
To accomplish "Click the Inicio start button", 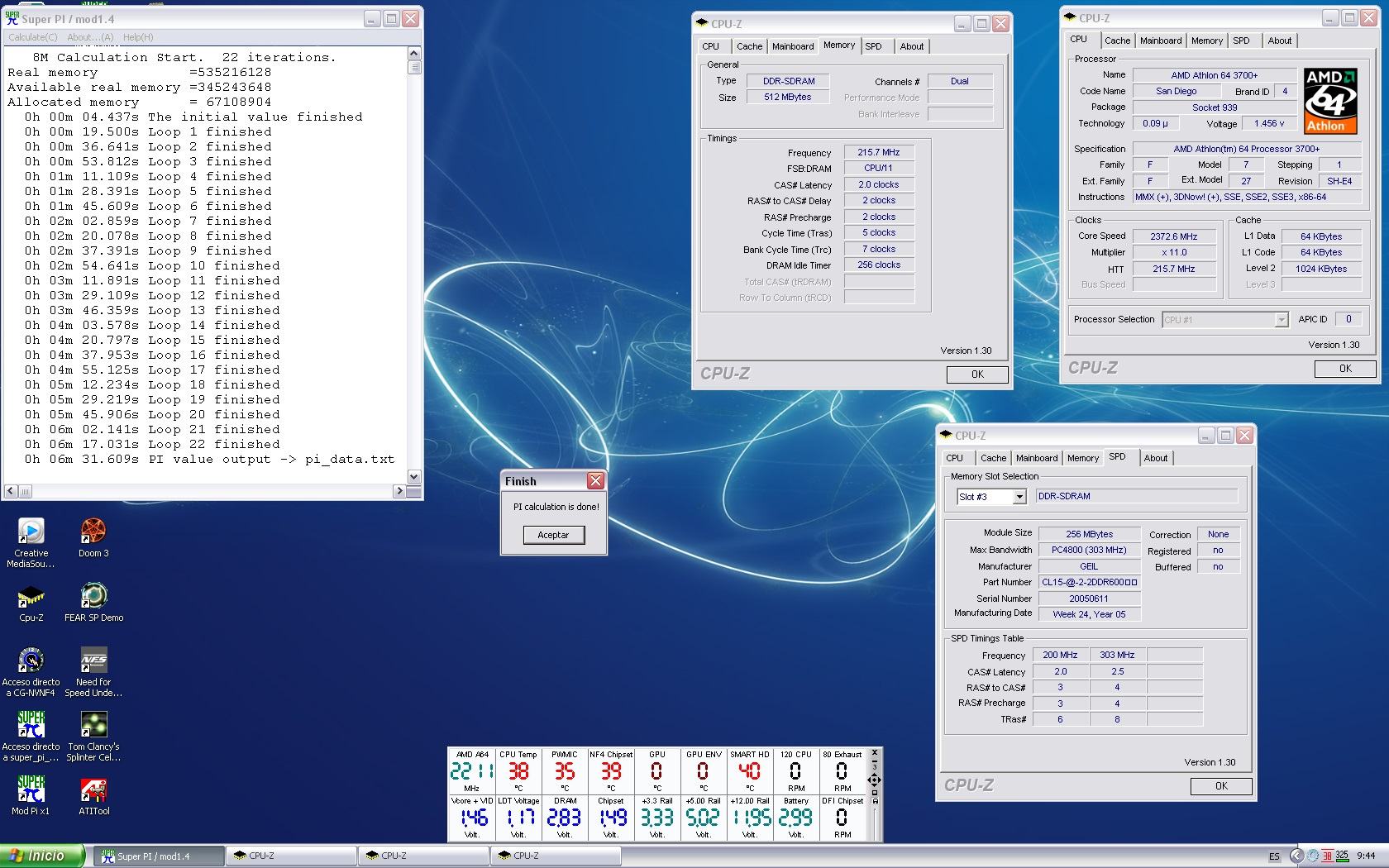I will (x=42, y=856).
